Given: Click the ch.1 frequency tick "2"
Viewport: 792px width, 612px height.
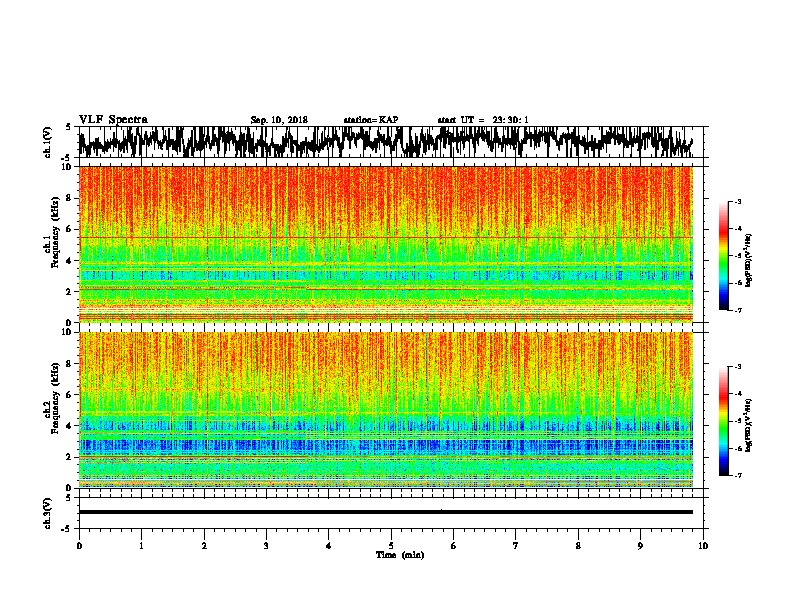Looking at the screenshot, I should (70, 291).
